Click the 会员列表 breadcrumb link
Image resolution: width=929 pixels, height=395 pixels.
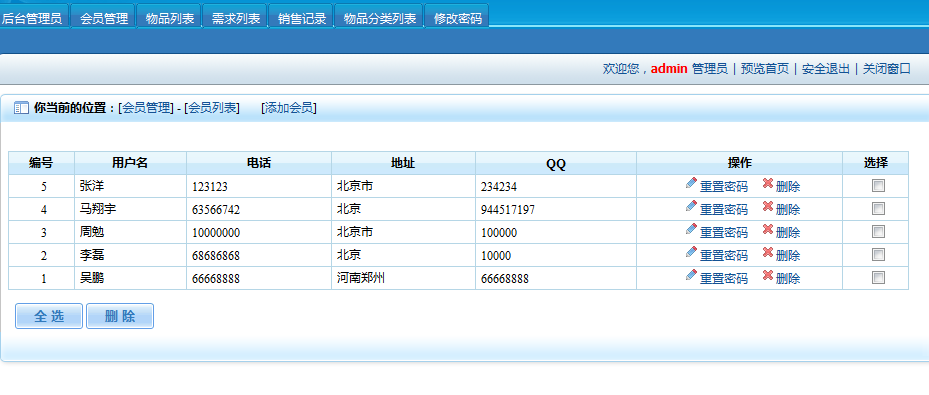click(x=212, y=108)
